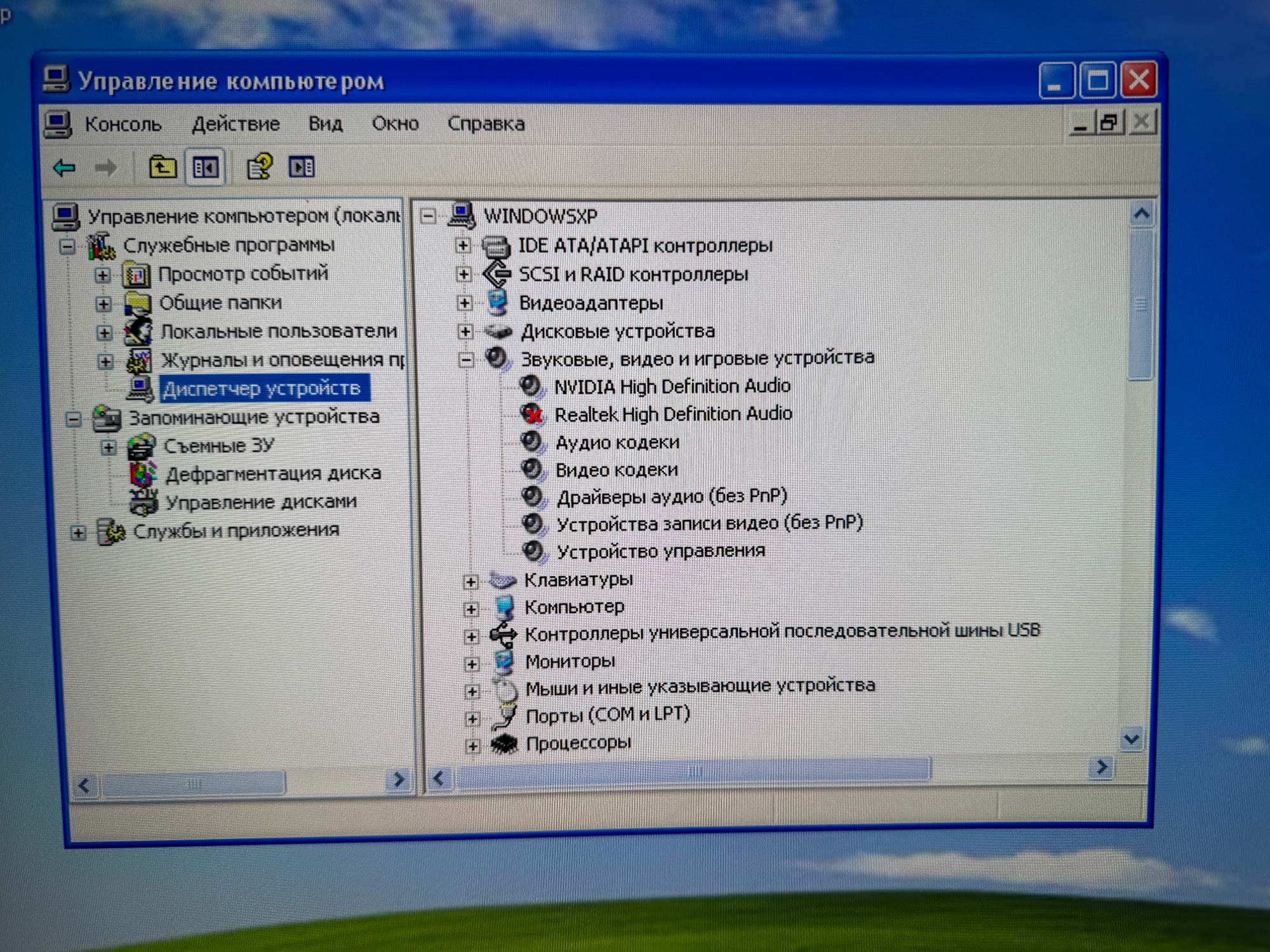Collapse the Запоминающие устройства tree node
Screen dimensions: 1270x952
click(x=74, y=418)
